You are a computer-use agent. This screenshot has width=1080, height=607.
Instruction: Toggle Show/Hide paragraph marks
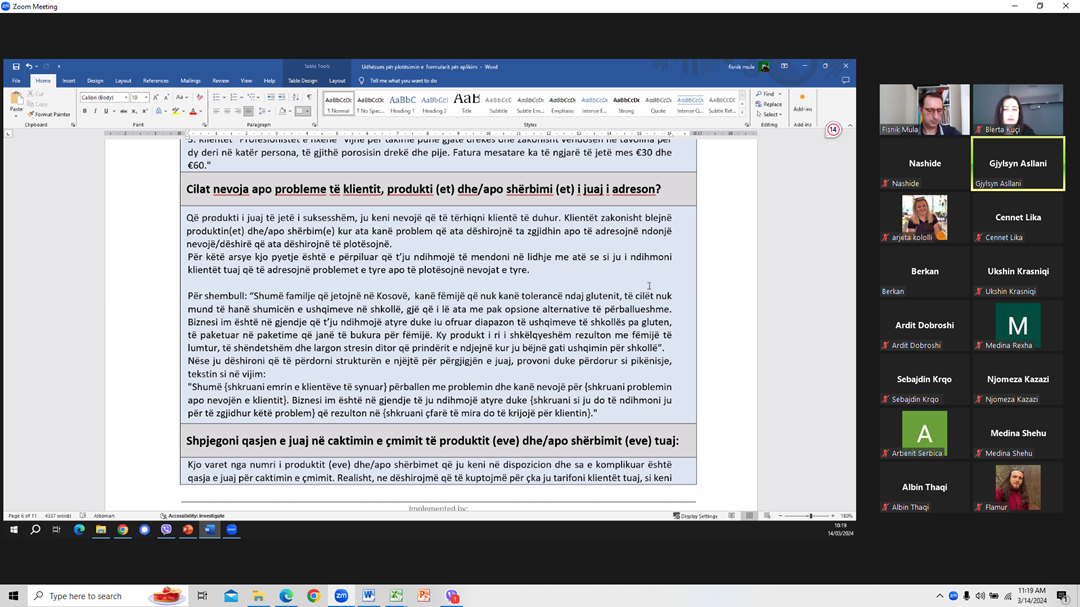pyautogui.click(x=309, y=97)
